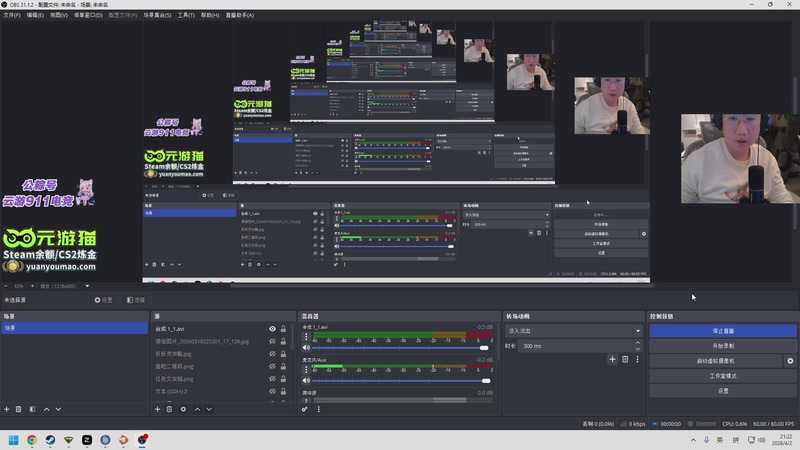
Task: Add a transition with the plus icon
Action: (612, 359)
